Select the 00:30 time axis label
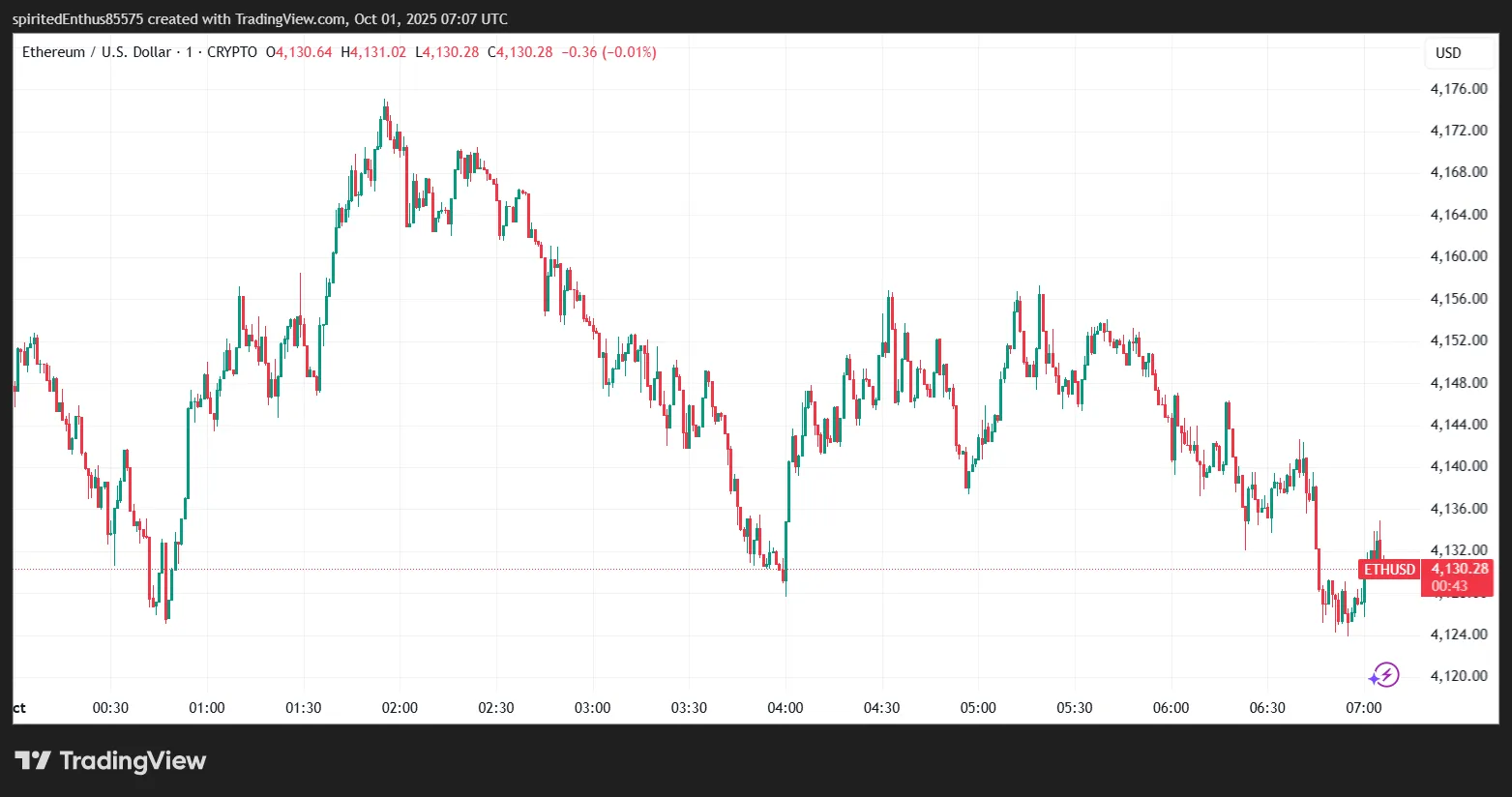Screen dimensions: 1512x797 110,708
